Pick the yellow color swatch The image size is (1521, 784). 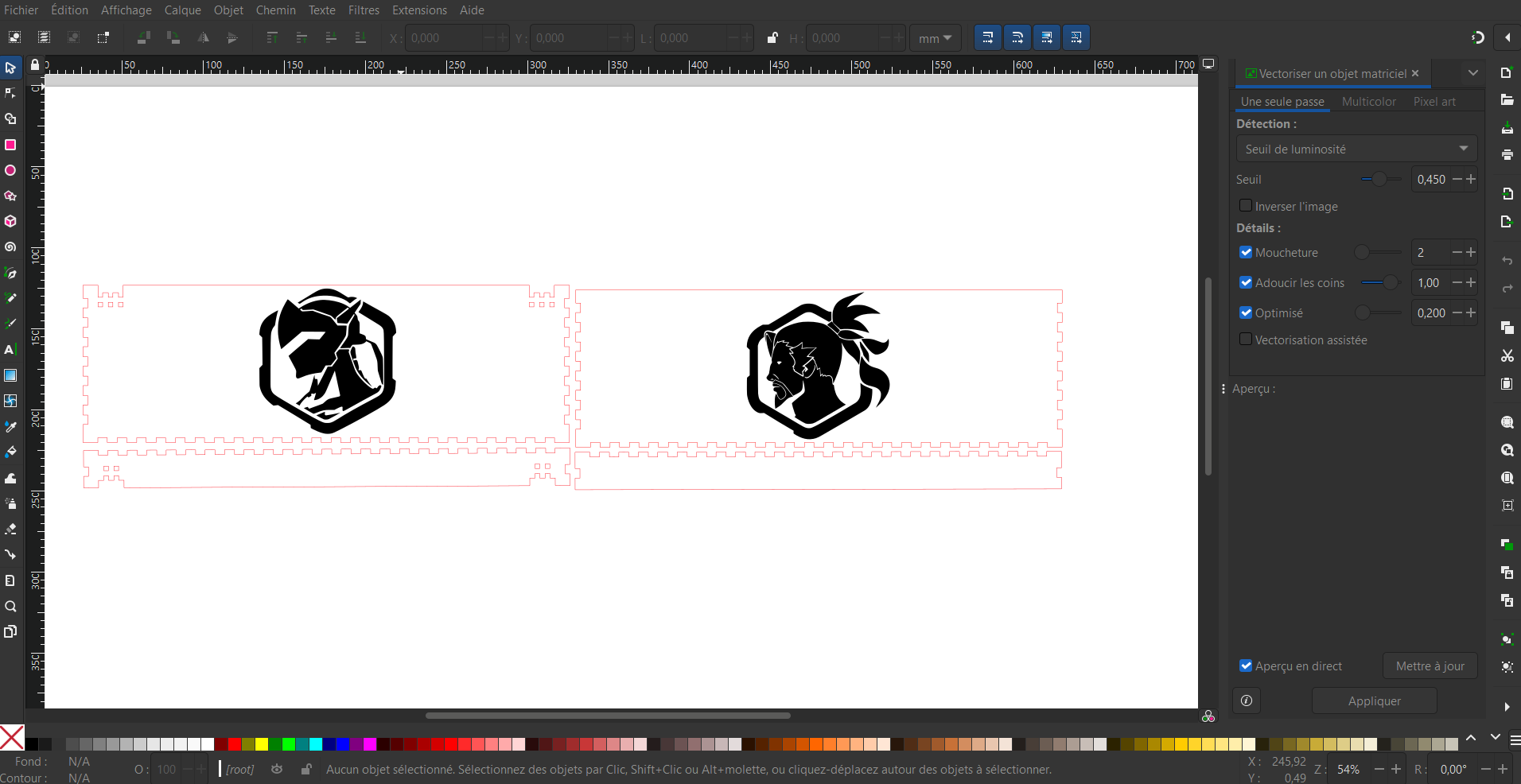coord(262,744)
